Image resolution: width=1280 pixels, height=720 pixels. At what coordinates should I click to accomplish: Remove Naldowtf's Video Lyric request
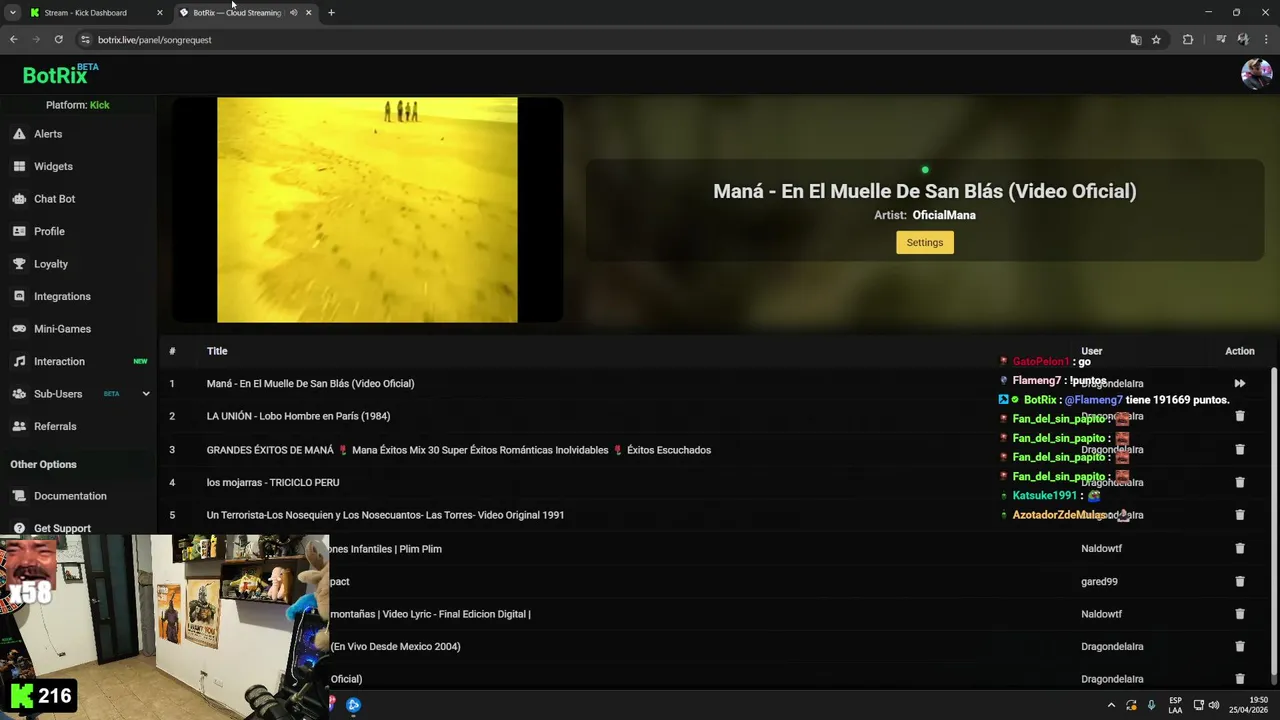point(1239,614)
